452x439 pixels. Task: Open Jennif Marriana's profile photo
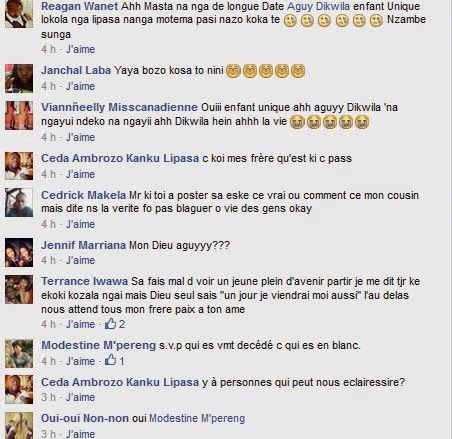click(19, 253)
